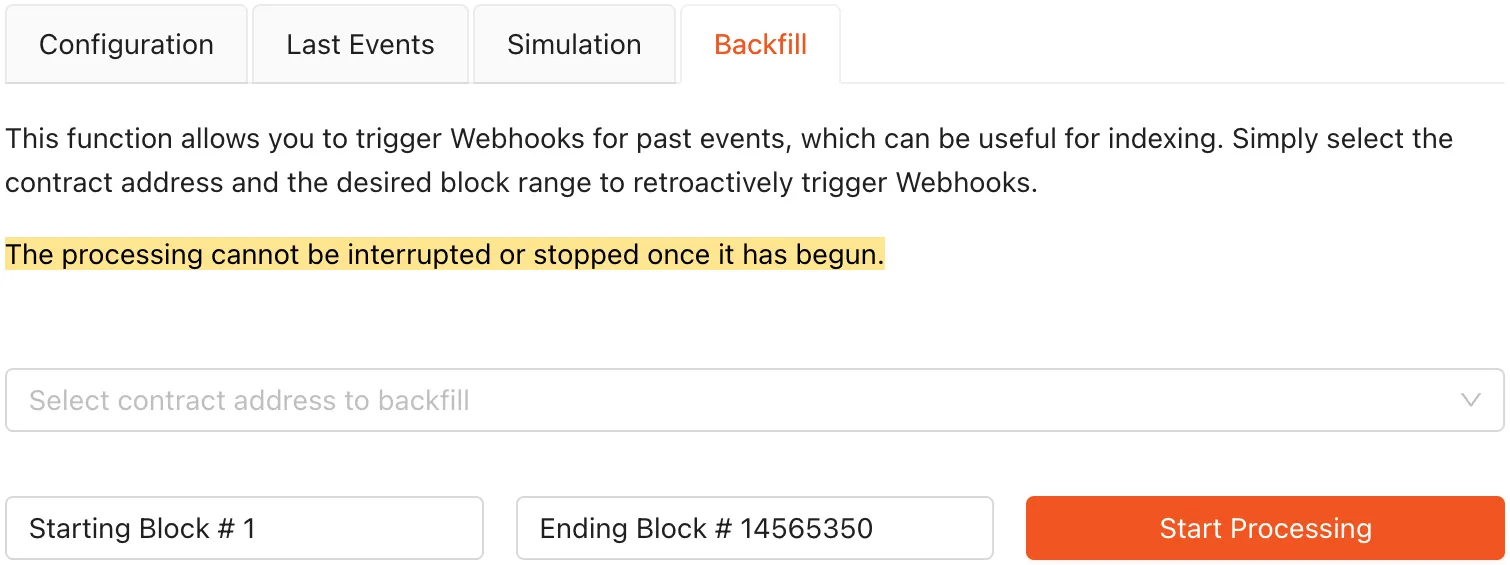
Task: Click the value 14565350 in Ending Block
Action: coord(806,528)
